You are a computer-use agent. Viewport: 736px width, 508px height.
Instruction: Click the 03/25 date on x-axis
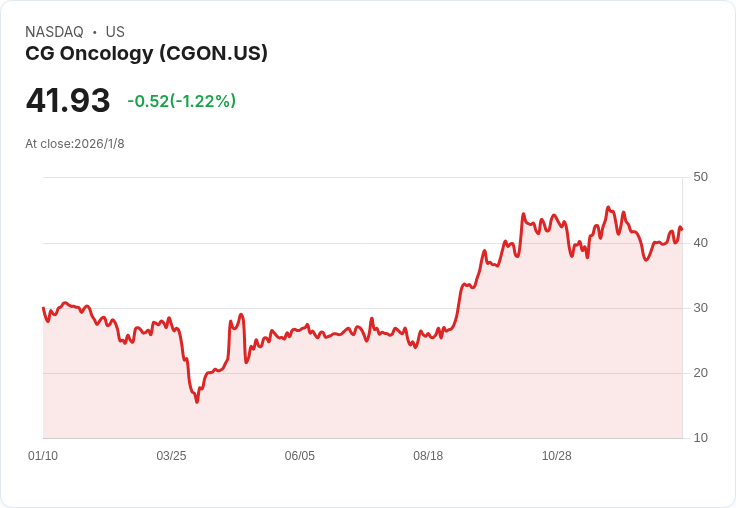171,456
